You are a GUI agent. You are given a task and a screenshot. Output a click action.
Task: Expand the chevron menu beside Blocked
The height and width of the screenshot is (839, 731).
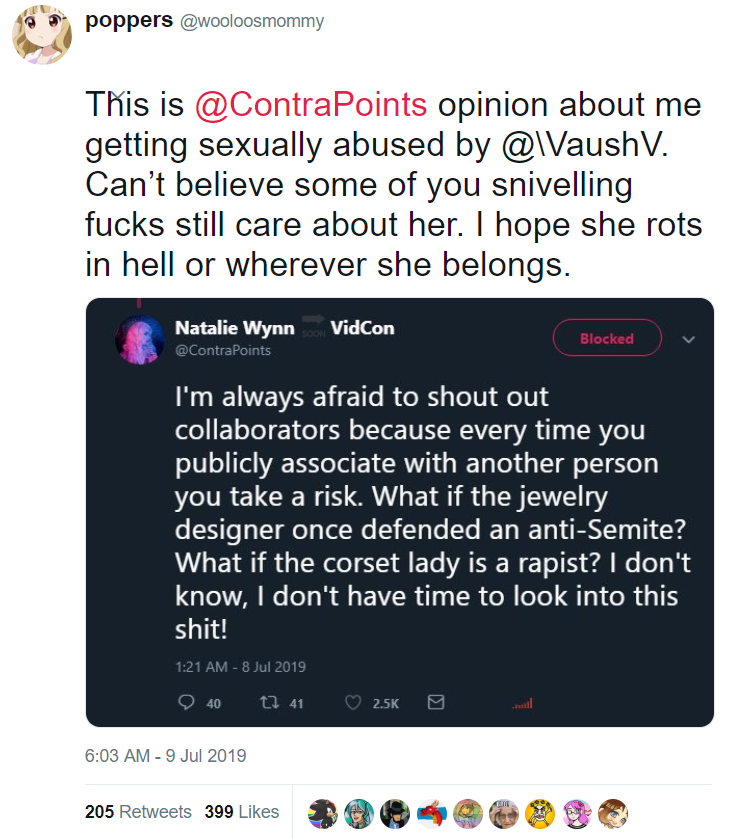(689, 339)
